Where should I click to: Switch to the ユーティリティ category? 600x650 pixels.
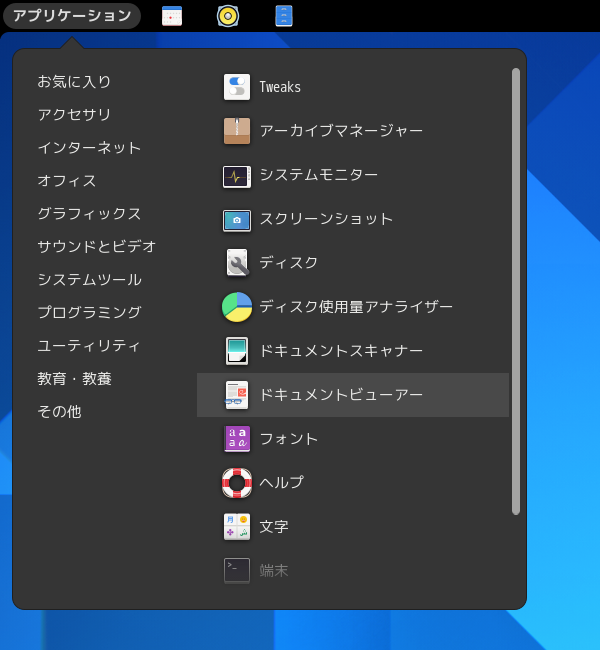89,345
